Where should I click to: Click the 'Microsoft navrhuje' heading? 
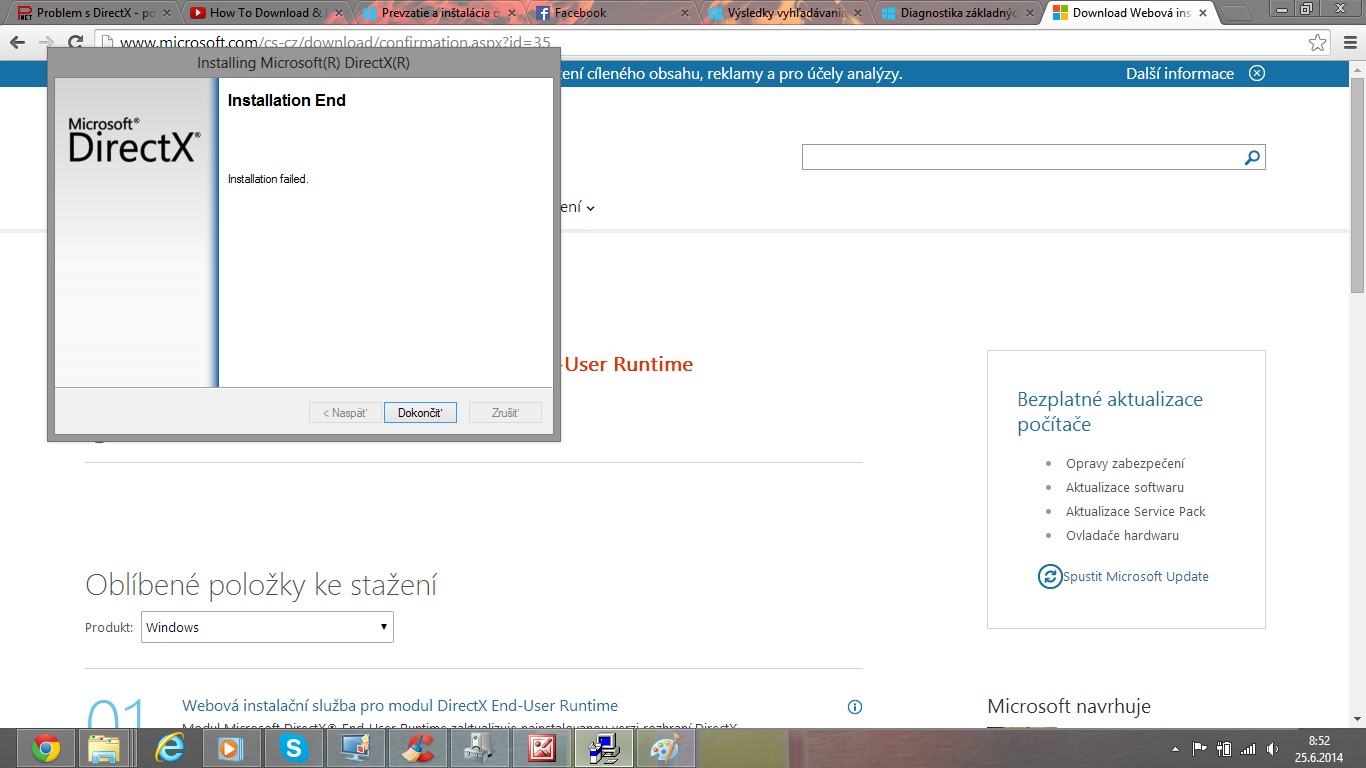pyautogui.click(x=1069, y=707)
